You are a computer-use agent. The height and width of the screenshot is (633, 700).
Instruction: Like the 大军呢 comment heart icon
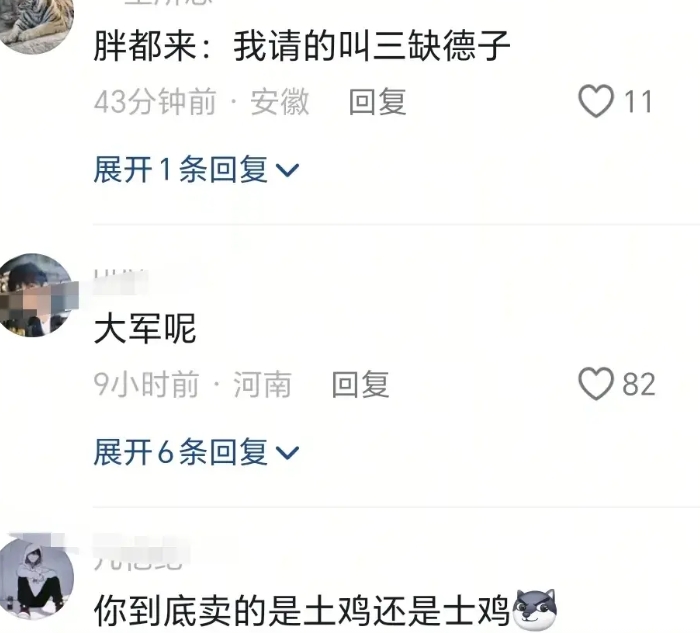[596, 384]
